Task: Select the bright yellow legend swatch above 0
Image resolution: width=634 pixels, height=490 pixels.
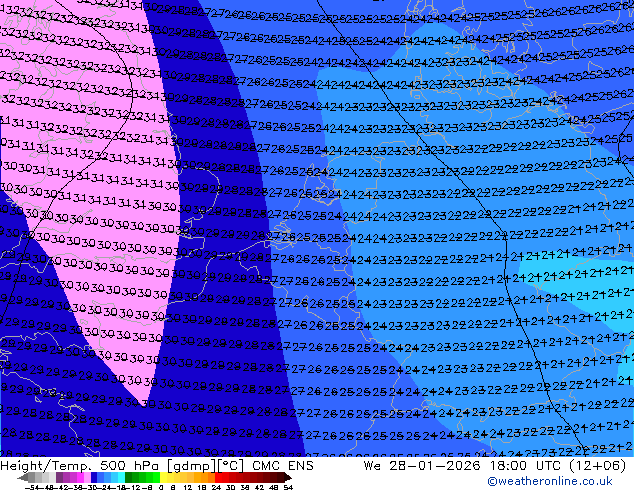Action: 163,478
